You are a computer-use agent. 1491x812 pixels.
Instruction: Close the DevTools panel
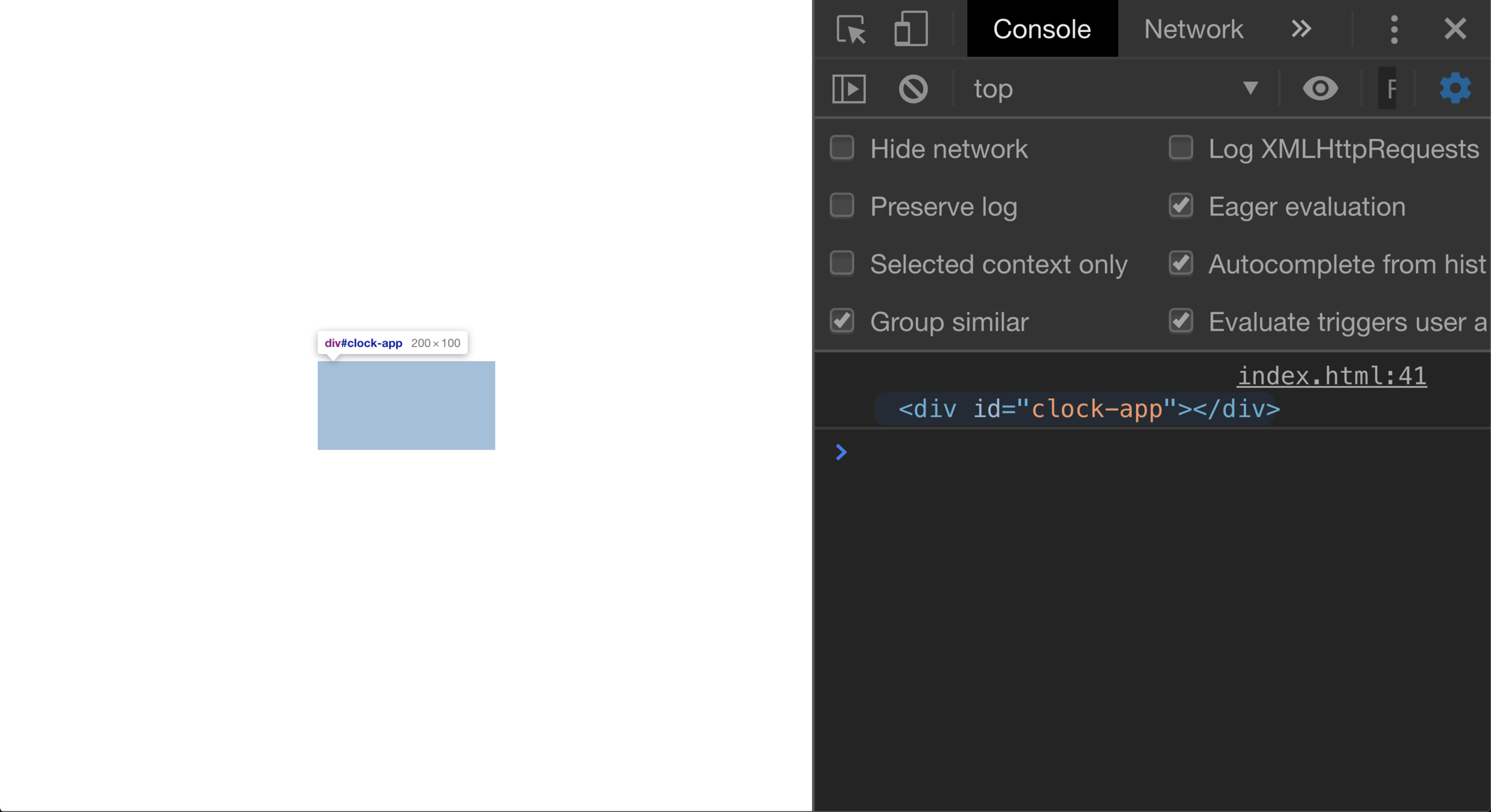click(x=1455, y=29)
